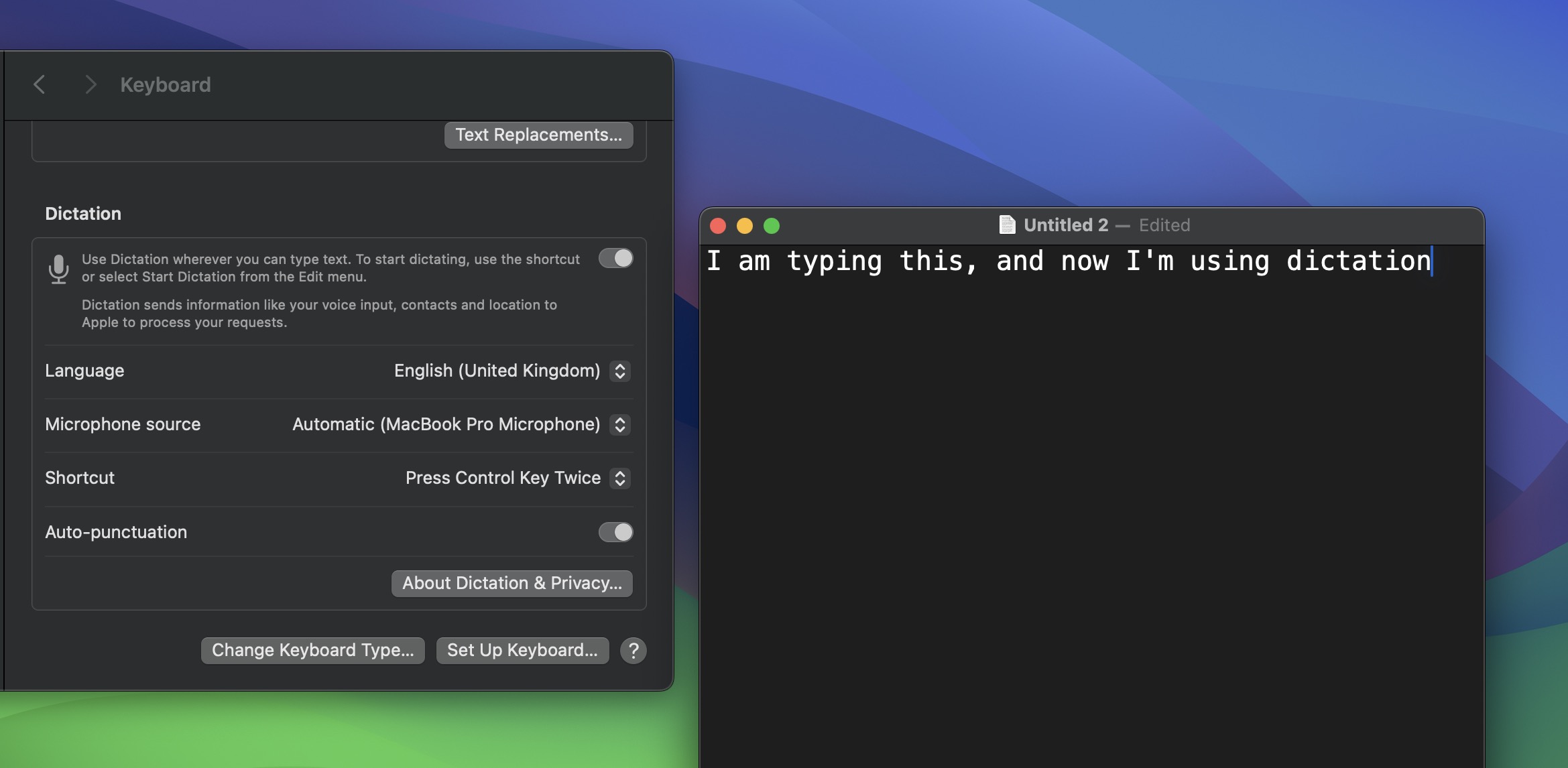Expand the Language dropdown selector
The width and height of the screenshot is (1568, 768).
[620, 371]
